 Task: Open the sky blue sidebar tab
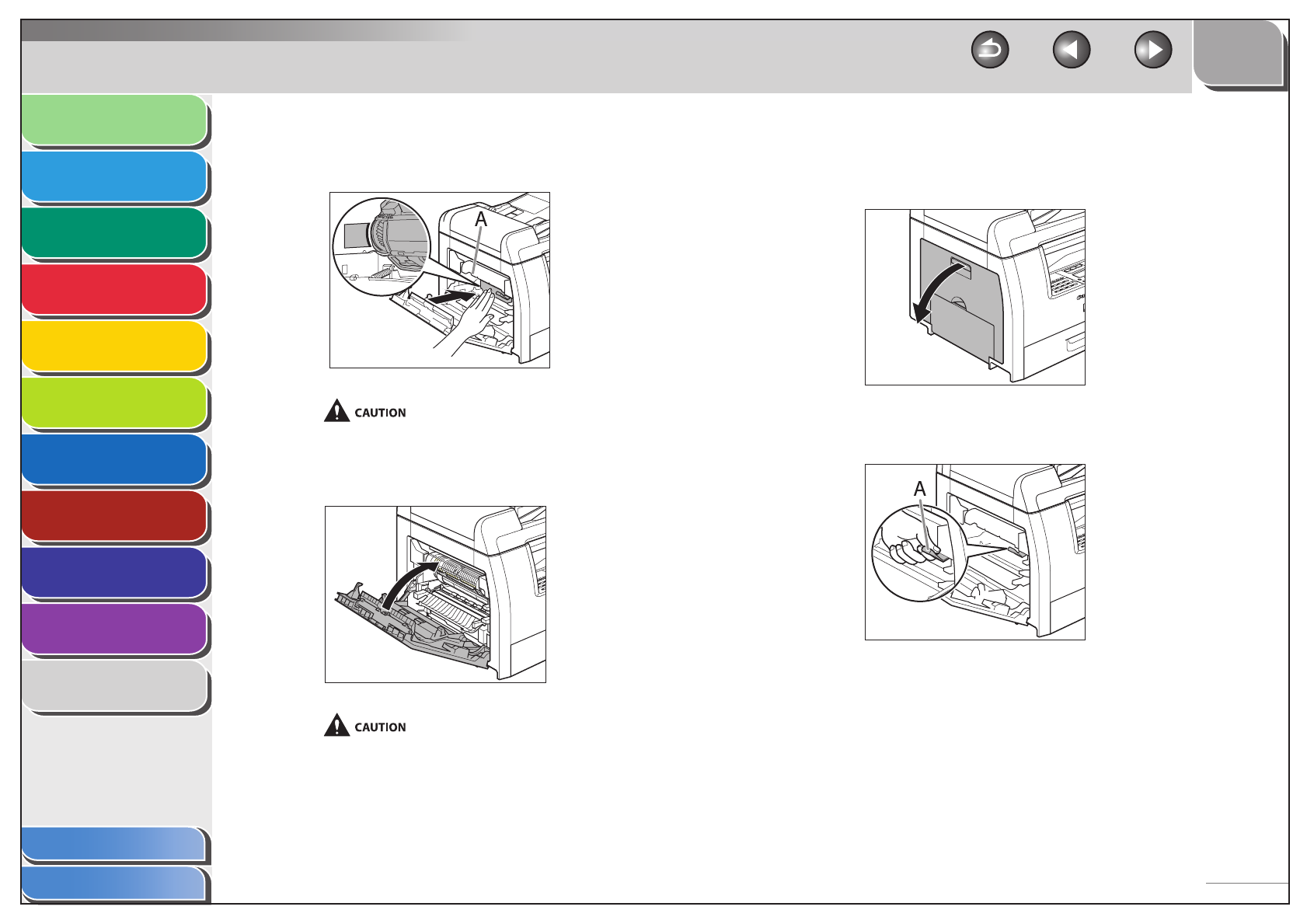pyautogui.click(x=115, y=177)
